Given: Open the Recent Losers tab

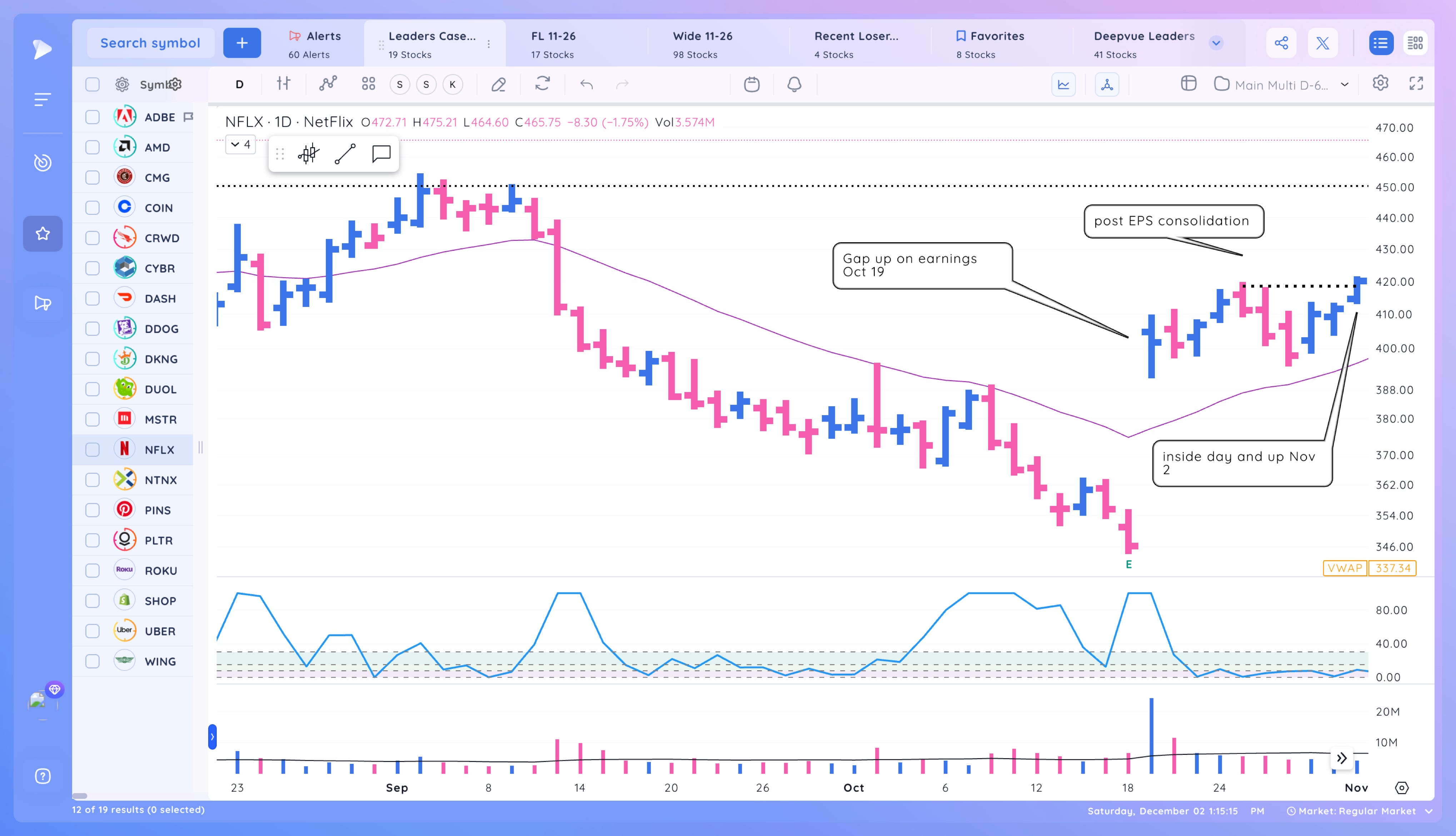Looking at the screenshot, I should [860, 44].
